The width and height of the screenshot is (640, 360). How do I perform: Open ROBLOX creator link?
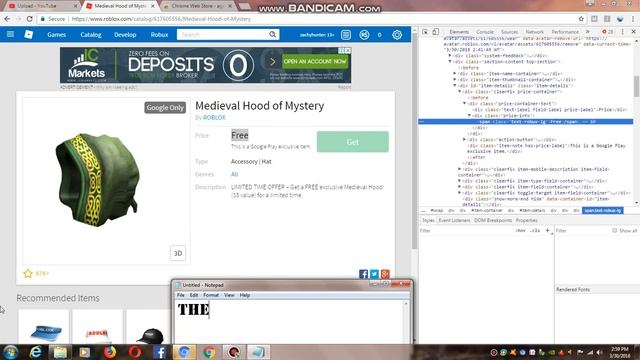point(214,118)
